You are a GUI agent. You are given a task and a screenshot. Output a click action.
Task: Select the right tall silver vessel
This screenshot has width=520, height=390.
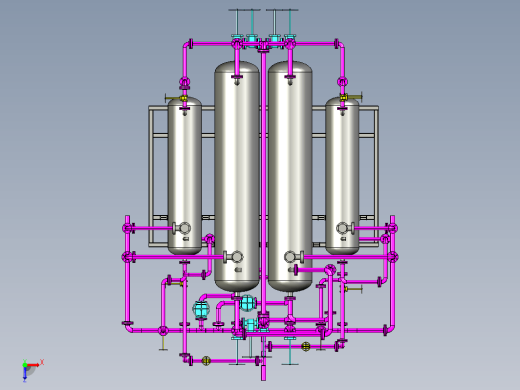(x=290, y=176)
